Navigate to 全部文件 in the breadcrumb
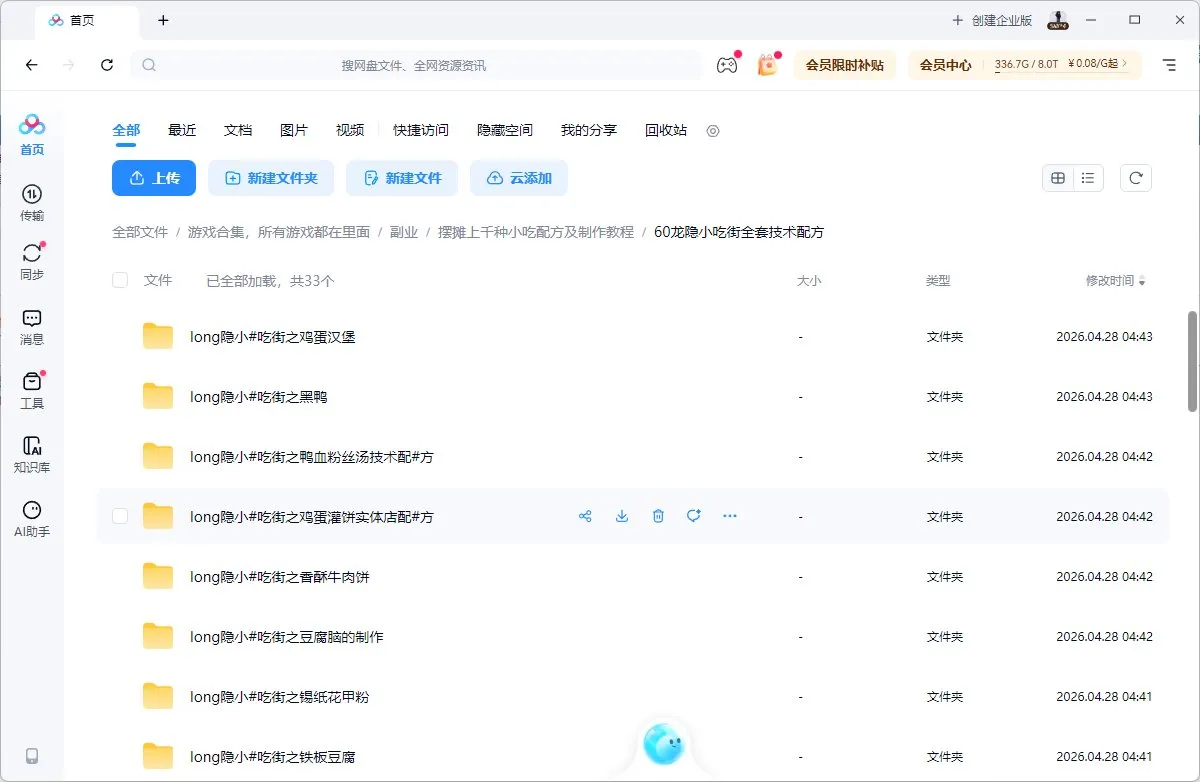Image resolution: width=1200 pixels, height=782 pixels. [x=140, y=231]
